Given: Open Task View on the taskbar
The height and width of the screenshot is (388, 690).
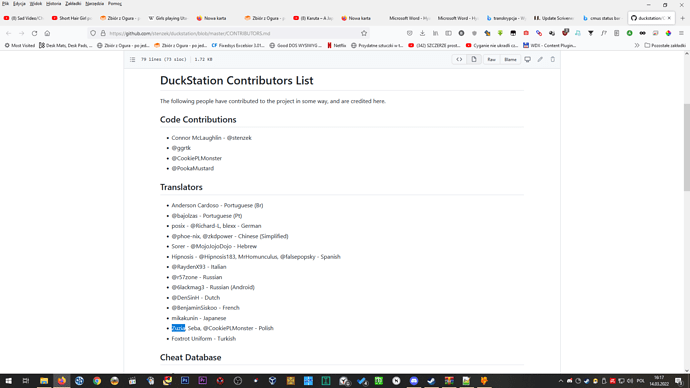Looking at the screenshot, I should (26, 381).
